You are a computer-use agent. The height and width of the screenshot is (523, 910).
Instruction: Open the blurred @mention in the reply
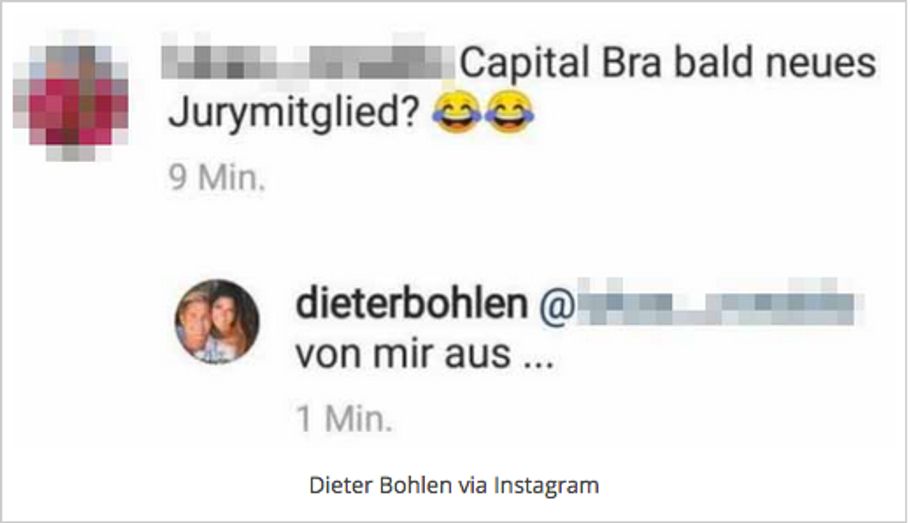pyautogui.click(x=720, y=303)
